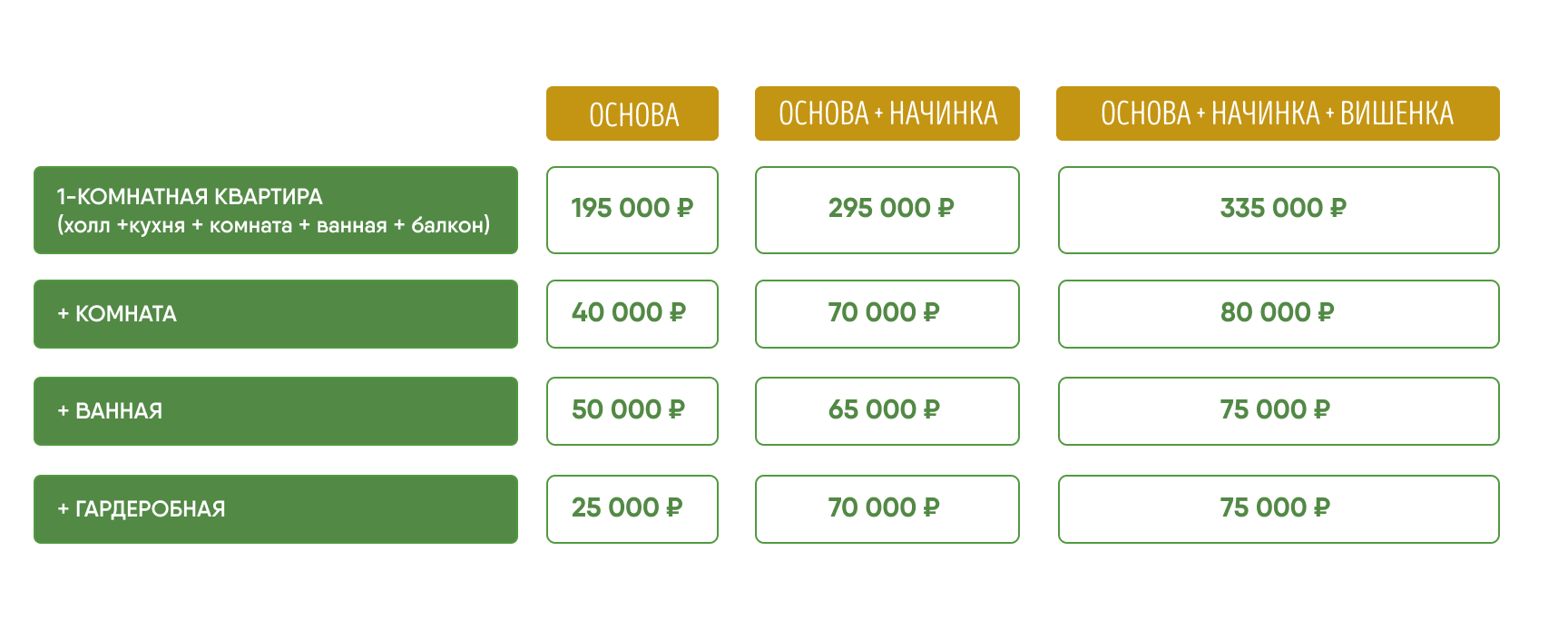Click the + КОМНАТА row label

(276, 314)
